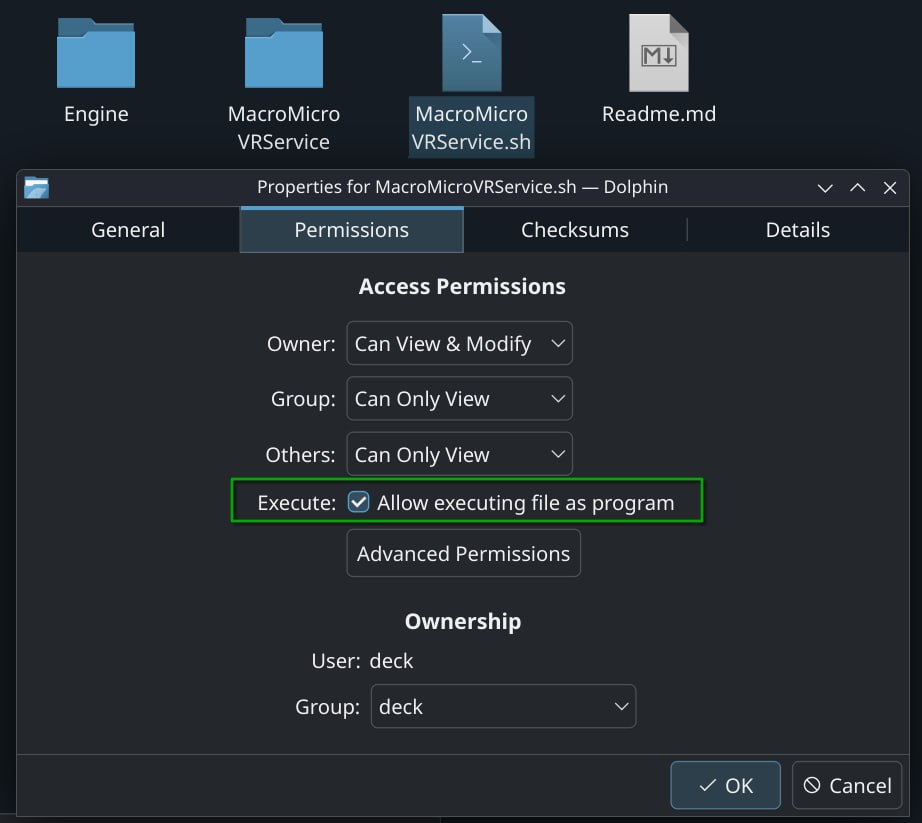Click the MacroMicroVRService.sh file name label
This screenshot has width=922, height=823.
coord(472,128)
